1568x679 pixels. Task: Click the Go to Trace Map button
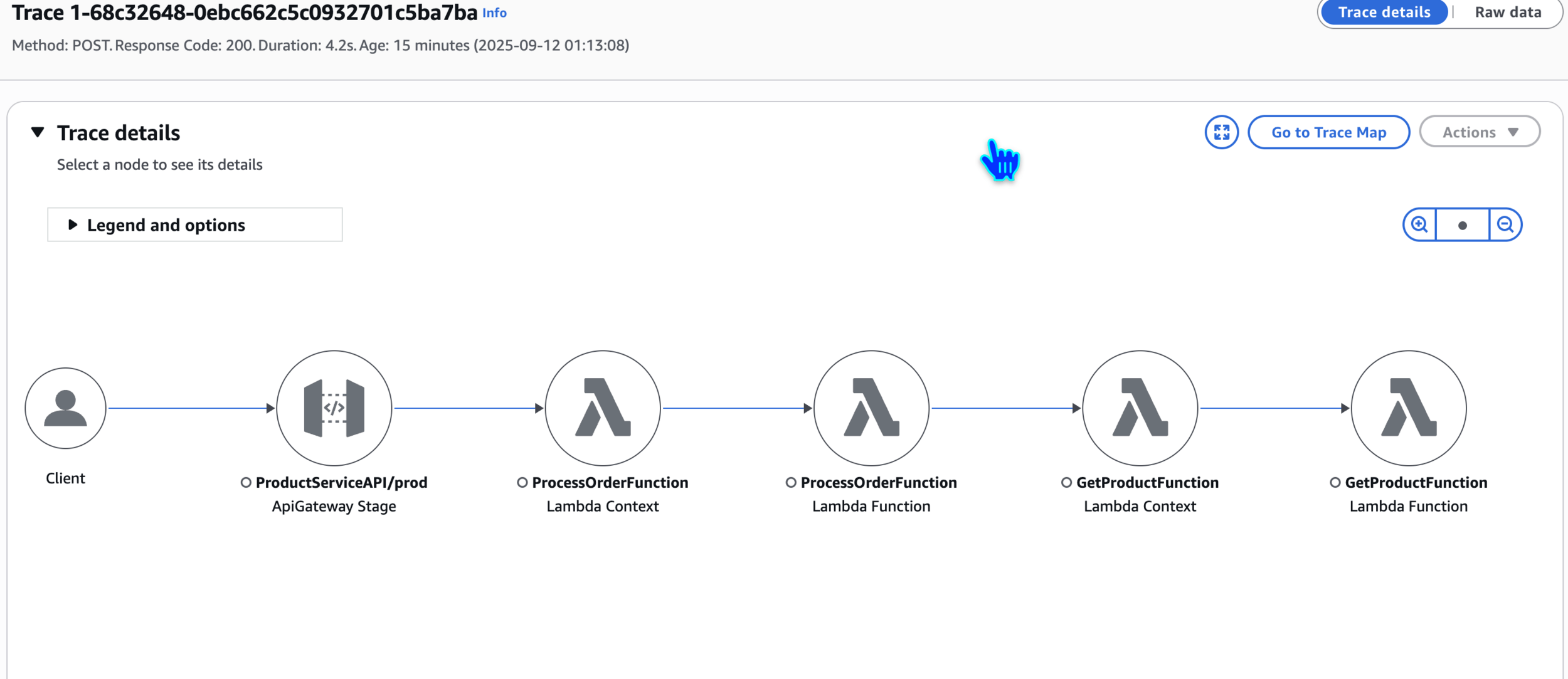tap(1328, 132)
